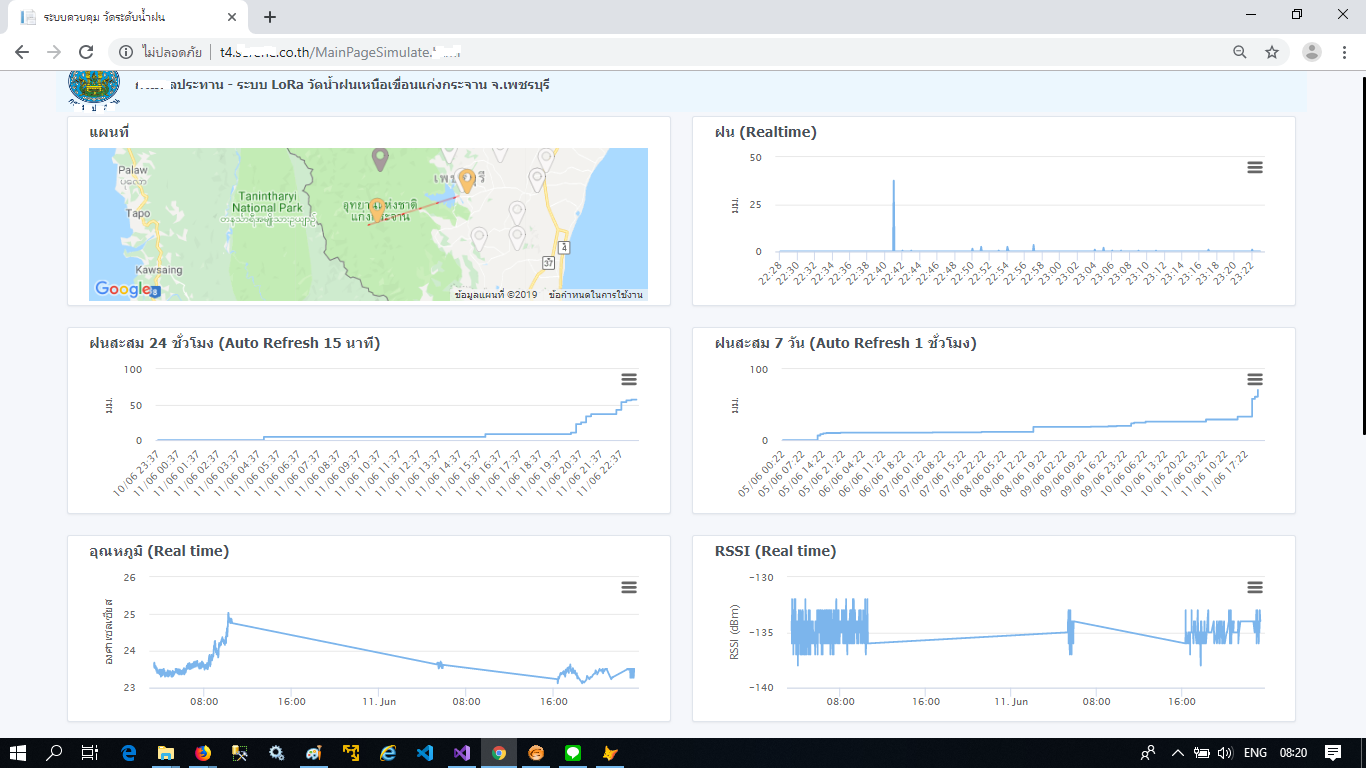Screen dimensions: 1366x768
Task: Open the 24-hour accumulated rain chart menu
Action: click(x=629, y=379)
